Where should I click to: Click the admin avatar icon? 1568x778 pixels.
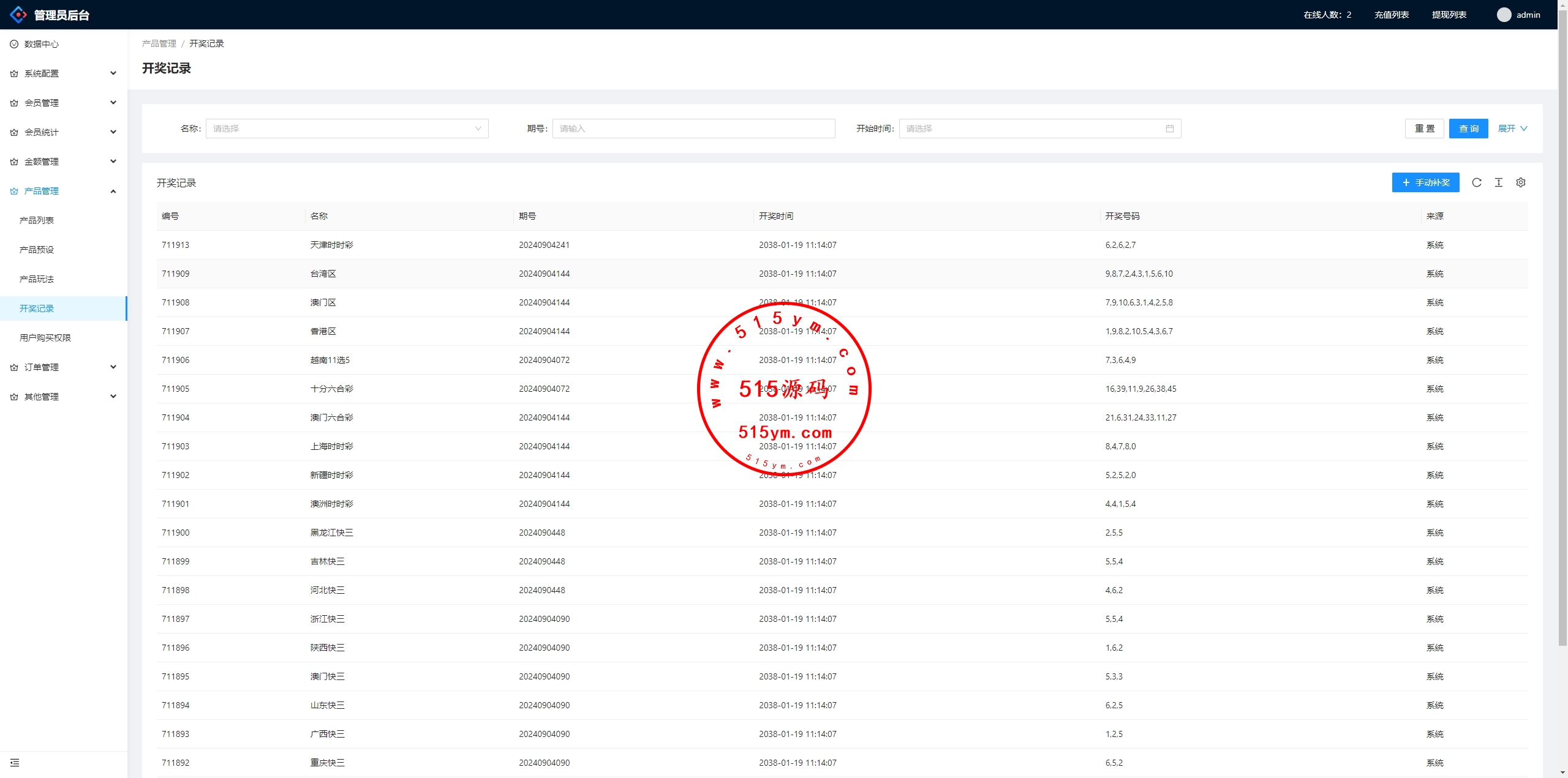1504,15
